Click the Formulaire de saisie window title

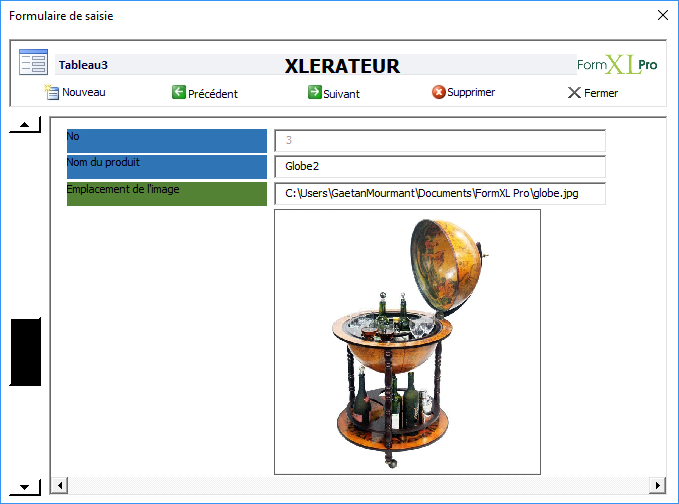[61, 16]
